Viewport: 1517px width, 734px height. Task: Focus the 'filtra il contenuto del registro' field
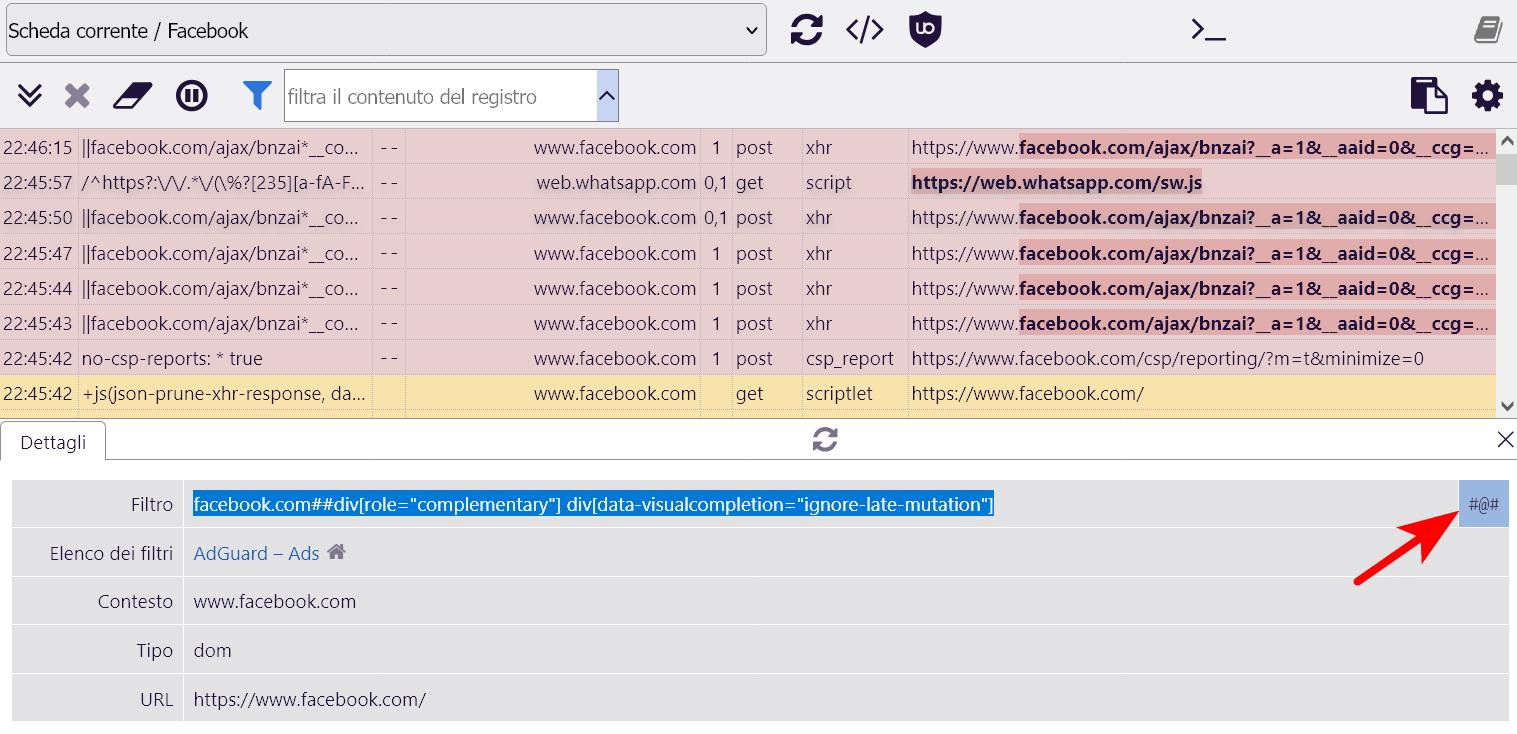441,96
